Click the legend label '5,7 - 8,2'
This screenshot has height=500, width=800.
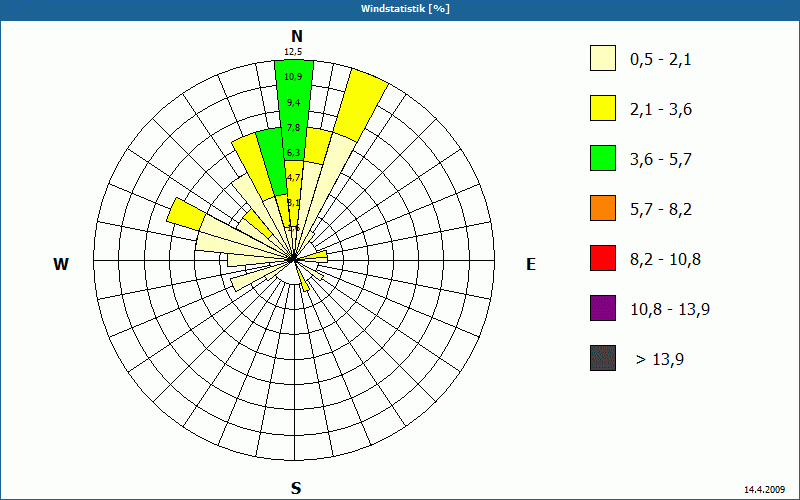pyautogui.click(x=661, y=210)
